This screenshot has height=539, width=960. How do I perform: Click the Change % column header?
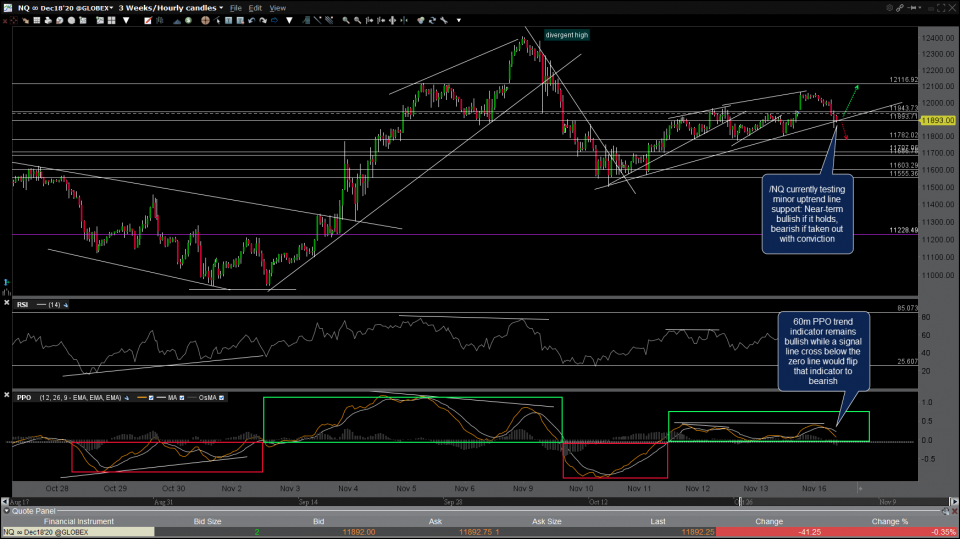890,521
